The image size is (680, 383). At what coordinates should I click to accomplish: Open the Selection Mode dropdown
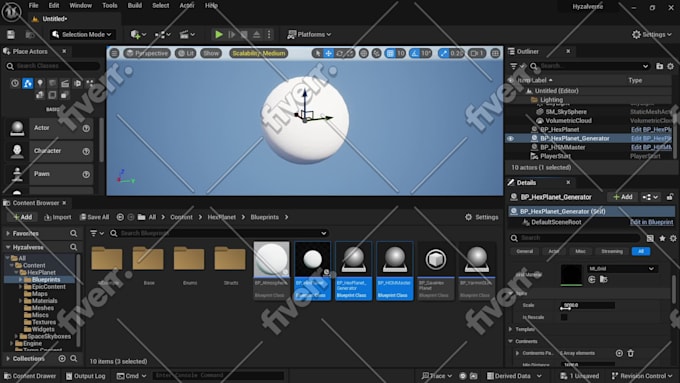pyautogui.click(x=82, y=34)
